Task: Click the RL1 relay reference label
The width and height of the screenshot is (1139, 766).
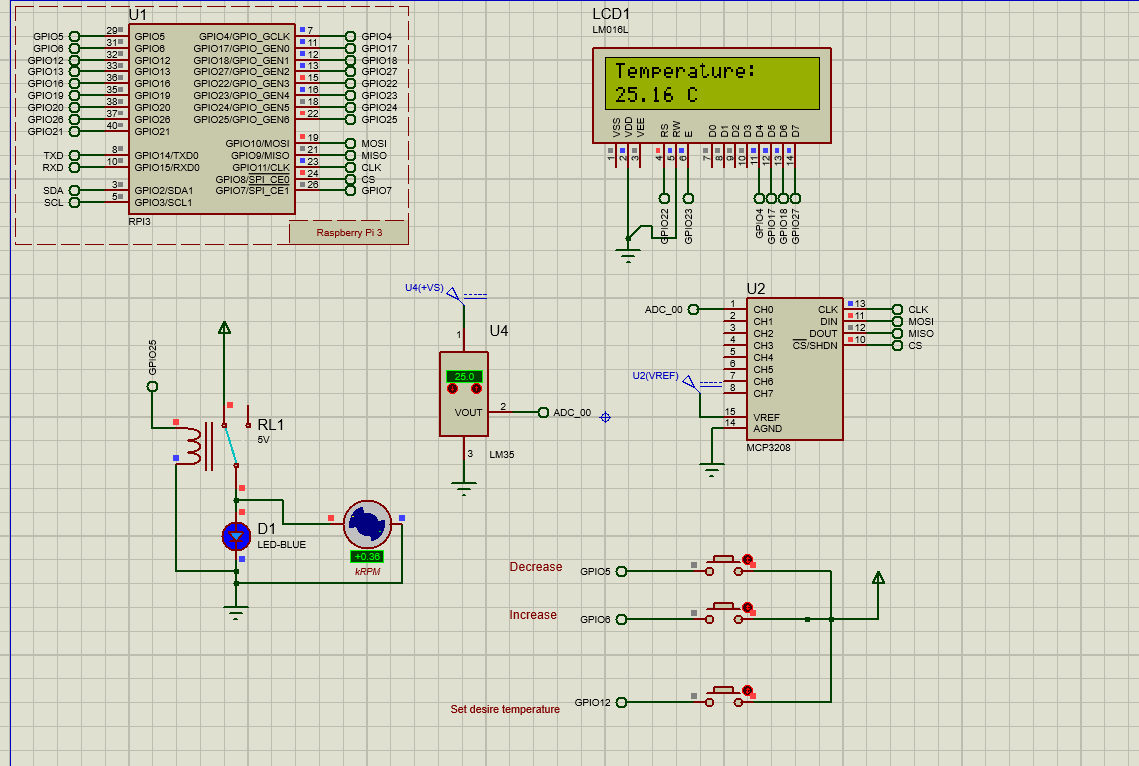Action: point(270,425)
